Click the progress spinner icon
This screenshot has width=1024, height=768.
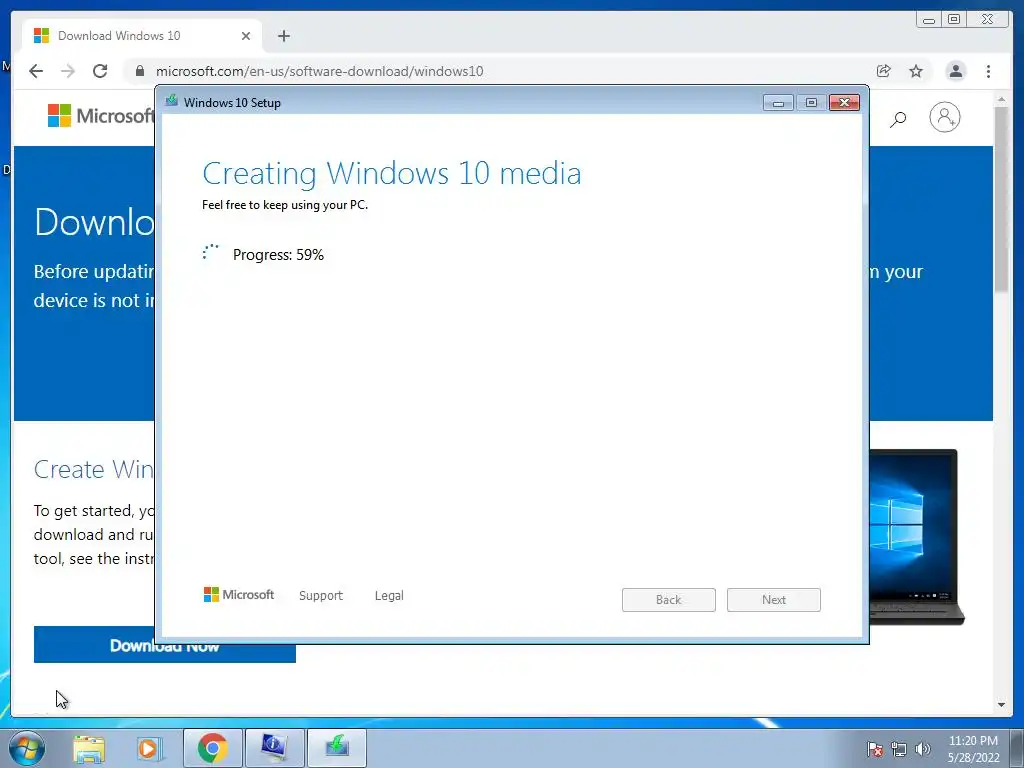click(210, 253)
